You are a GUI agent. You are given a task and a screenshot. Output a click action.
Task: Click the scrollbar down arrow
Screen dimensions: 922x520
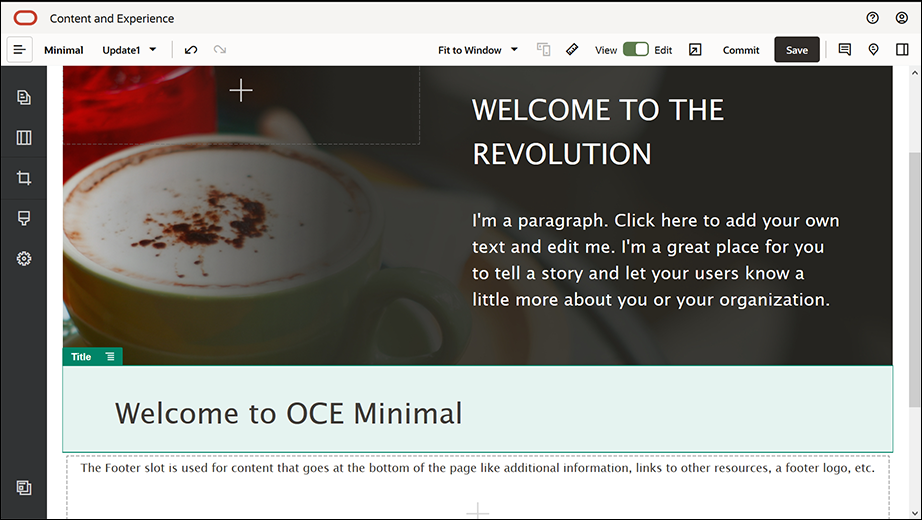click(x=914, y=513)
